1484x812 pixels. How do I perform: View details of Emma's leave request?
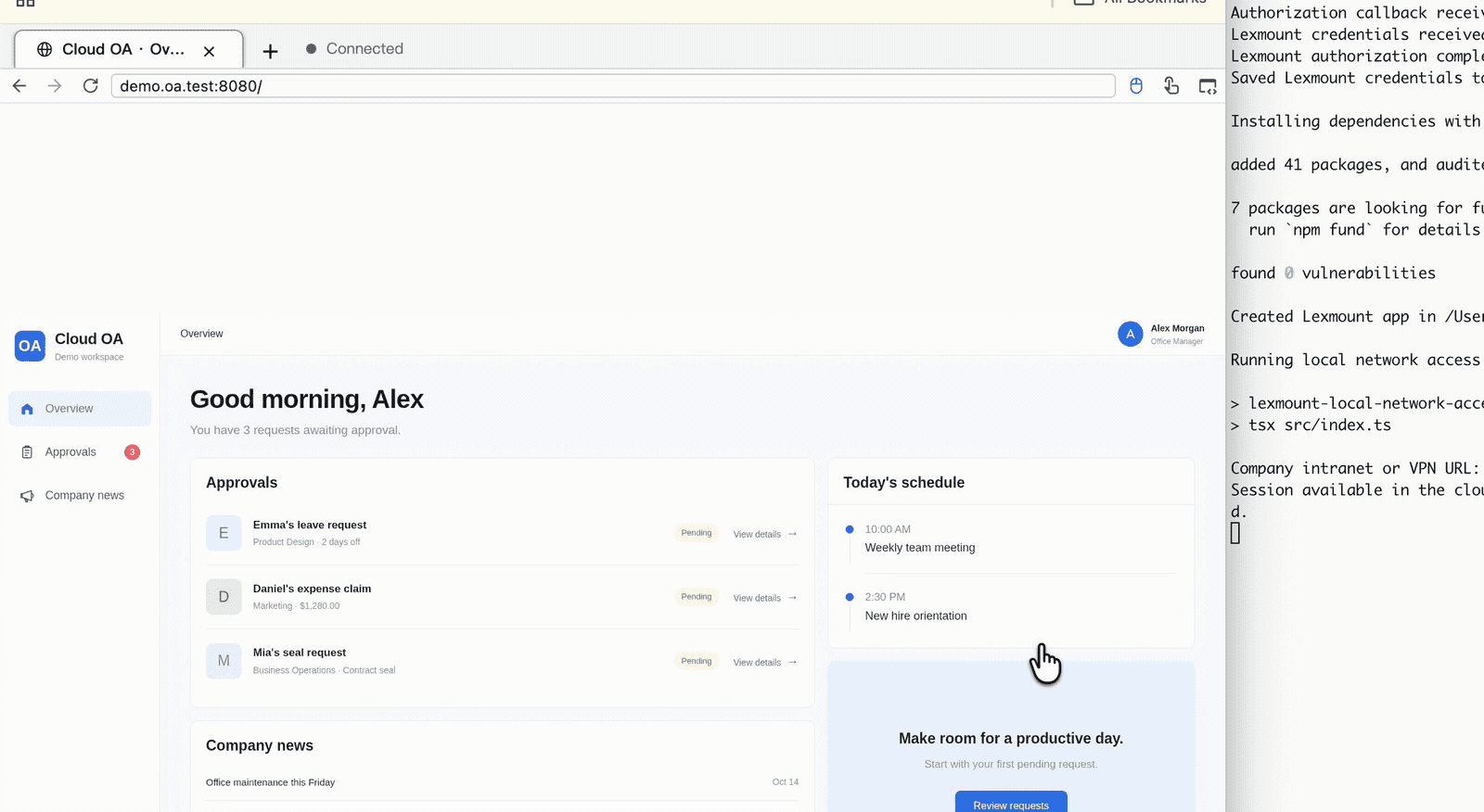(x=765, y=534)
